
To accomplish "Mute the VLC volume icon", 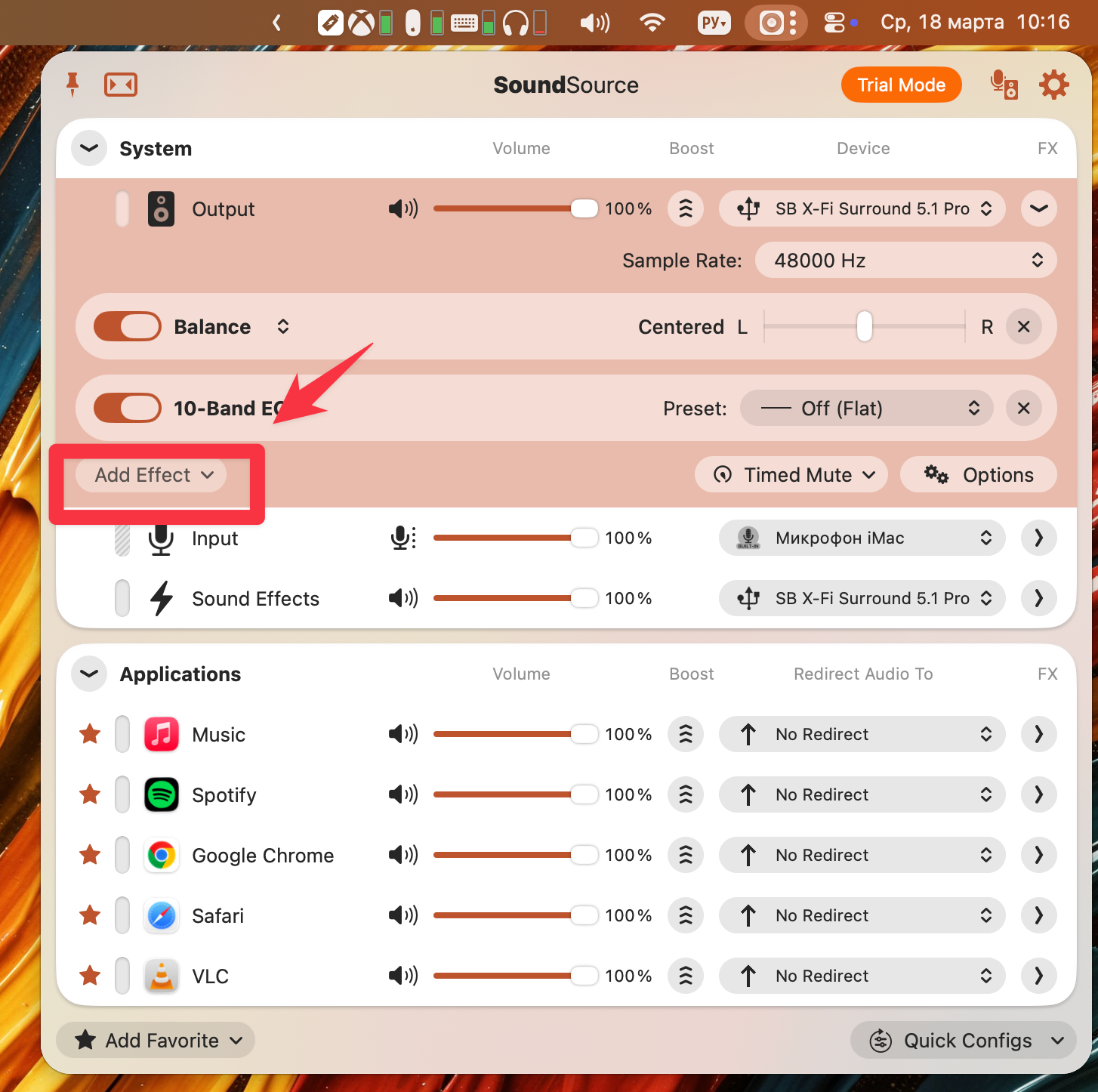I will [403, 976].
